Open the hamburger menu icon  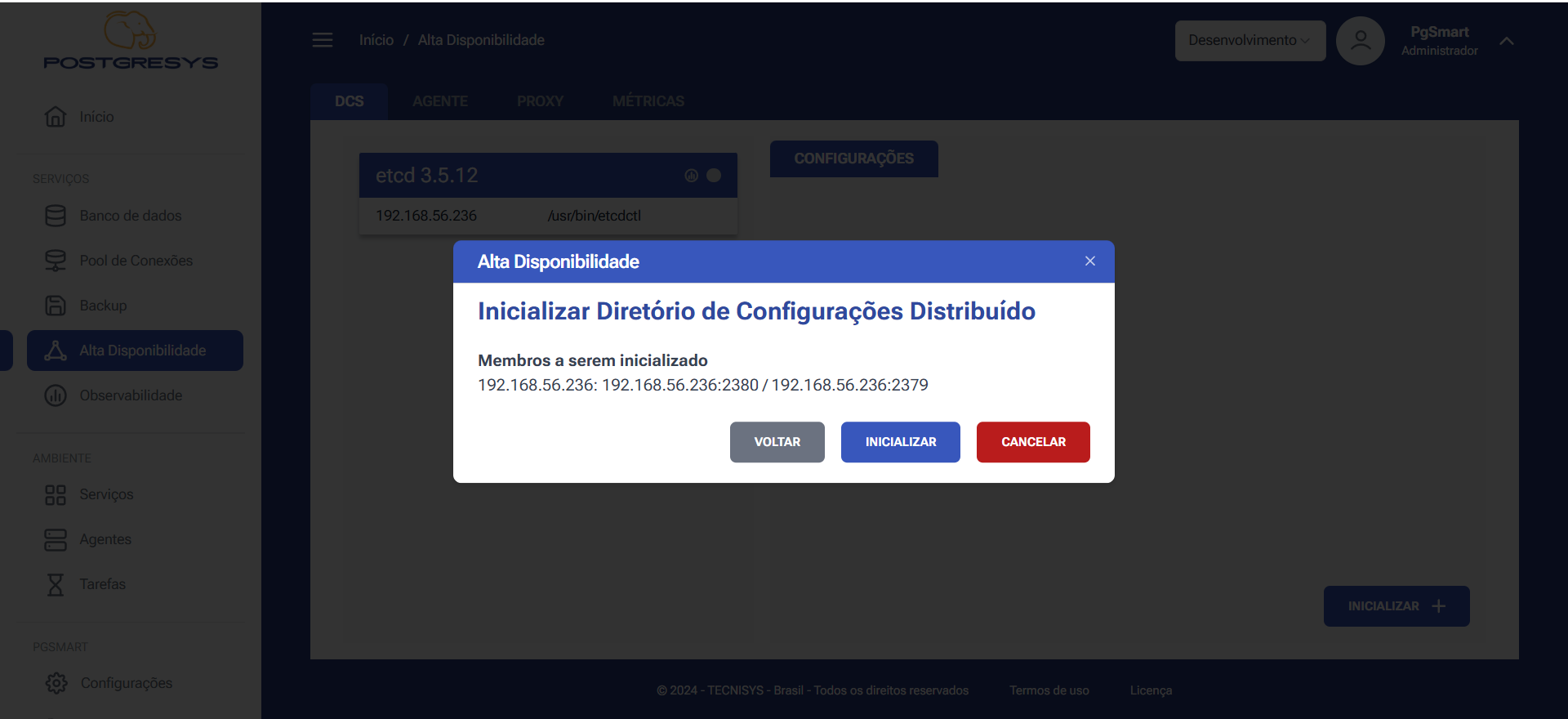click(x=323, y=40)
